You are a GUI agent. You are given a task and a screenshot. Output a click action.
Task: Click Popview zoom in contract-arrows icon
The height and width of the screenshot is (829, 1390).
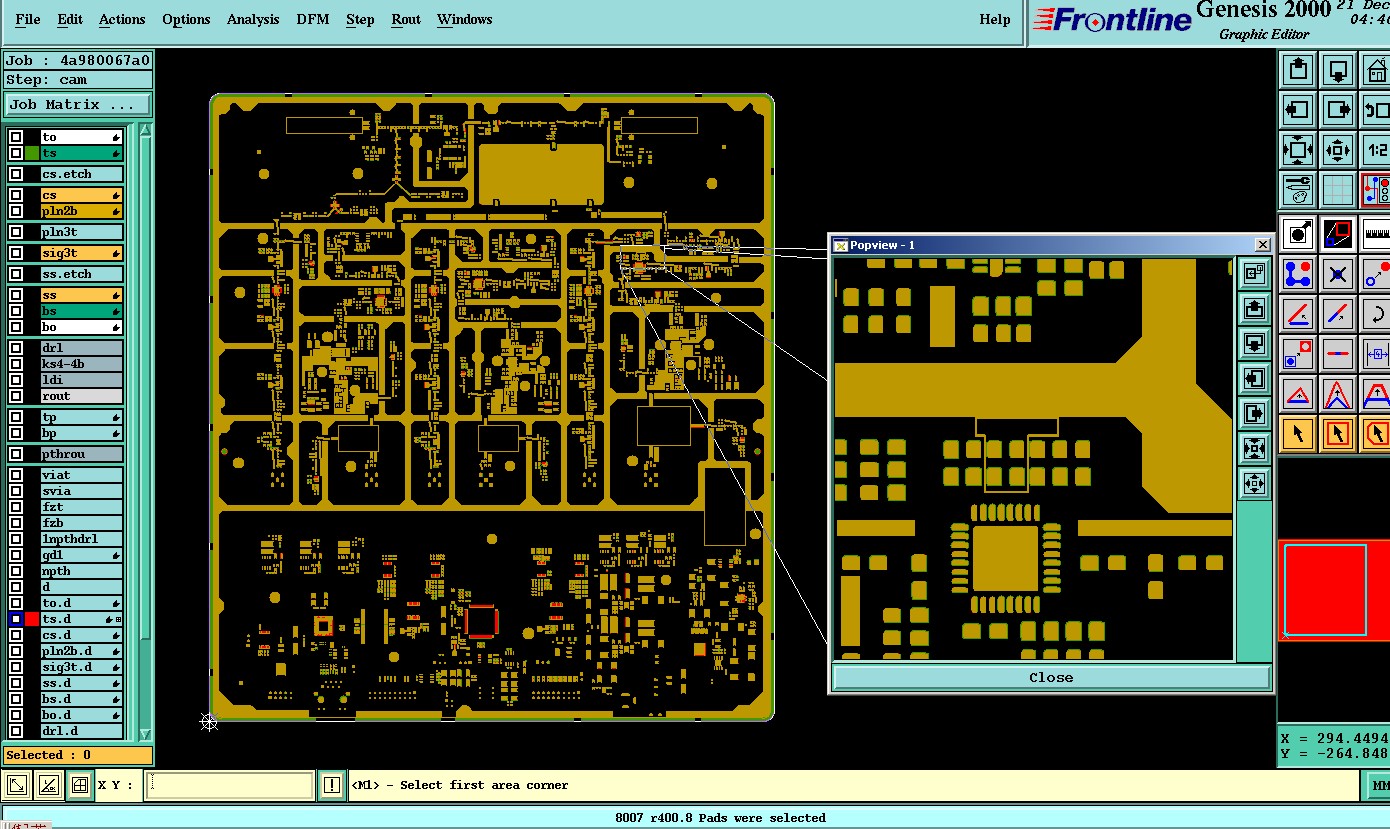pos(1254,485)
